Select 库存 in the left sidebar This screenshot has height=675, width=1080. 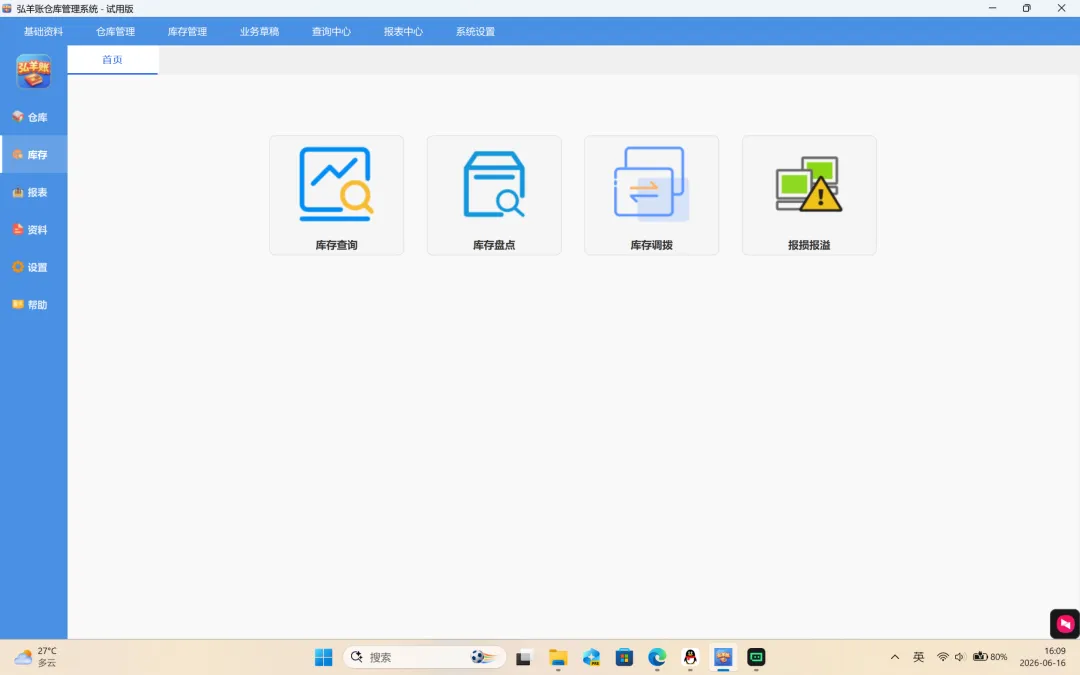coord(33,155)
